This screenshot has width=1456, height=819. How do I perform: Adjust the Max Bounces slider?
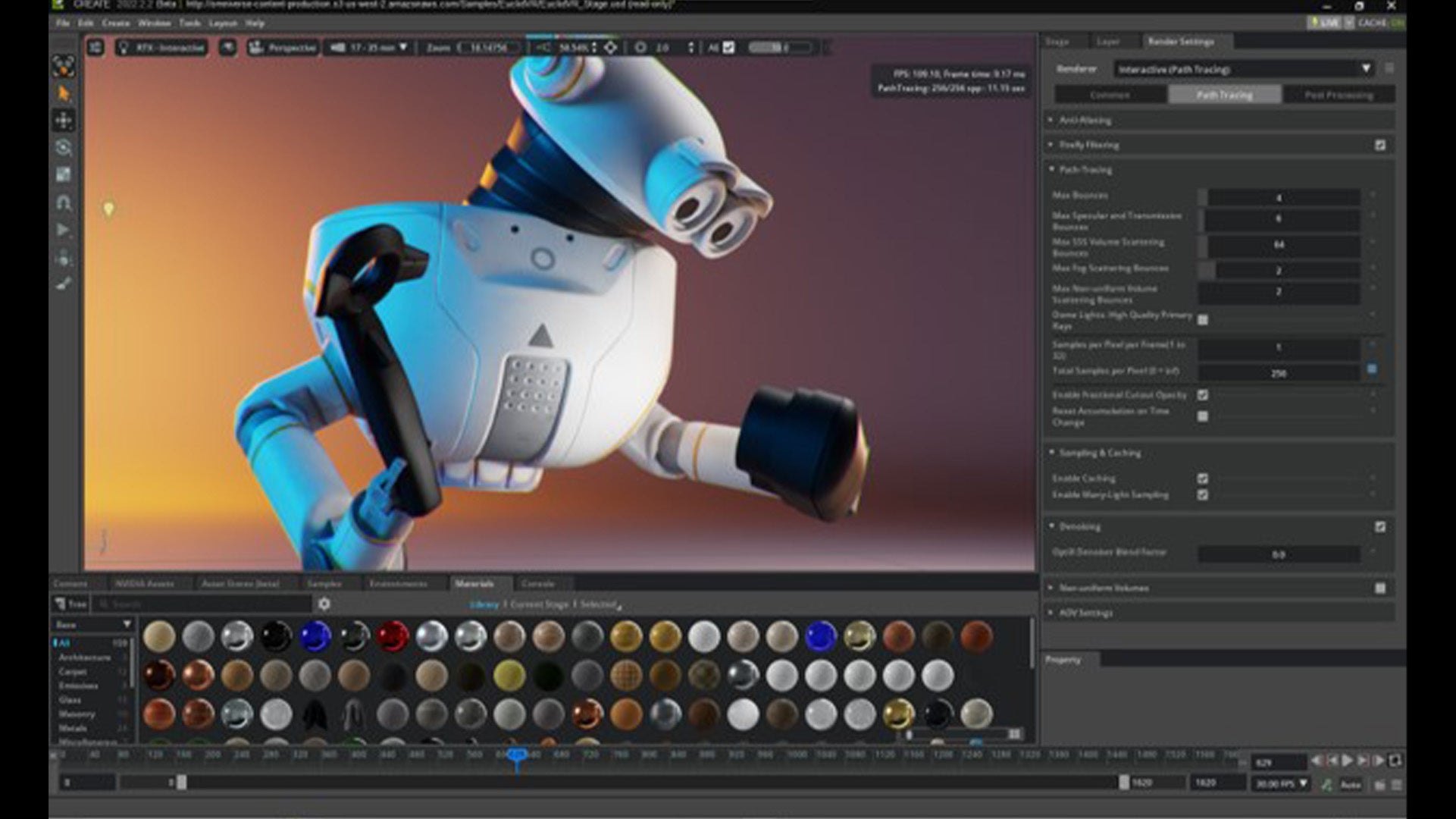[x=1279, y=198]
